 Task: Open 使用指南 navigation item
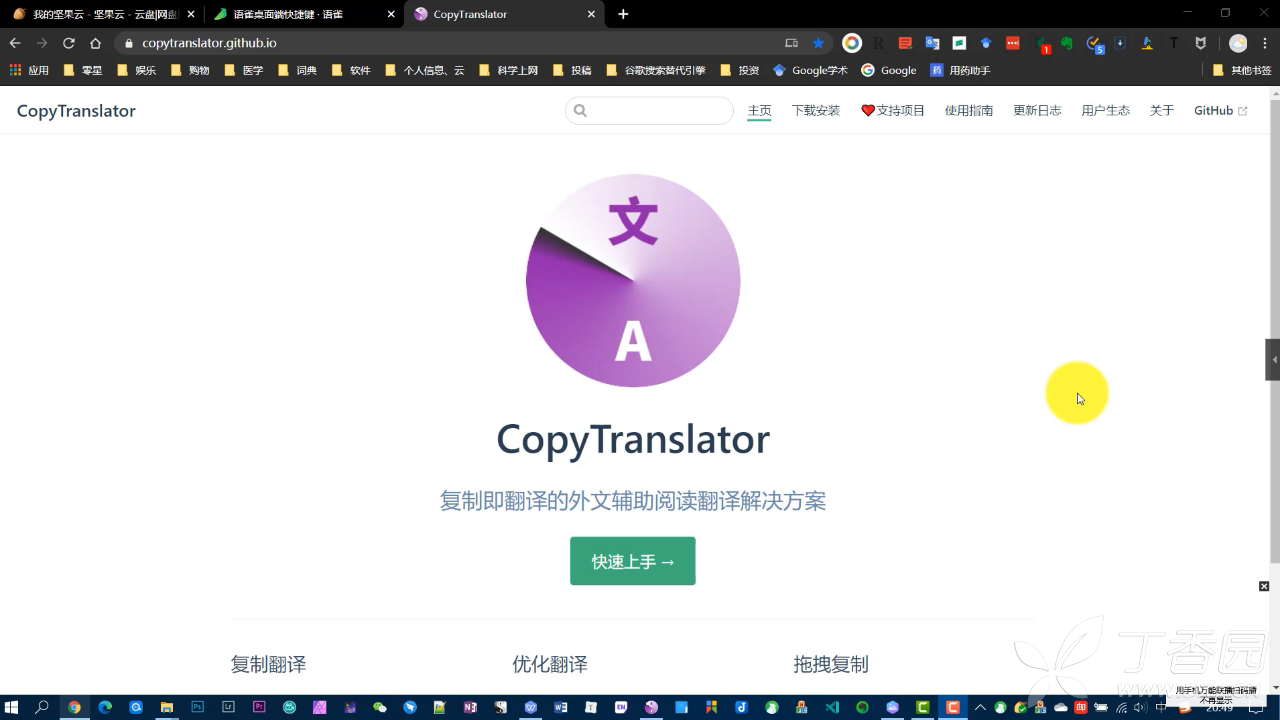click(x=969, y=111)
